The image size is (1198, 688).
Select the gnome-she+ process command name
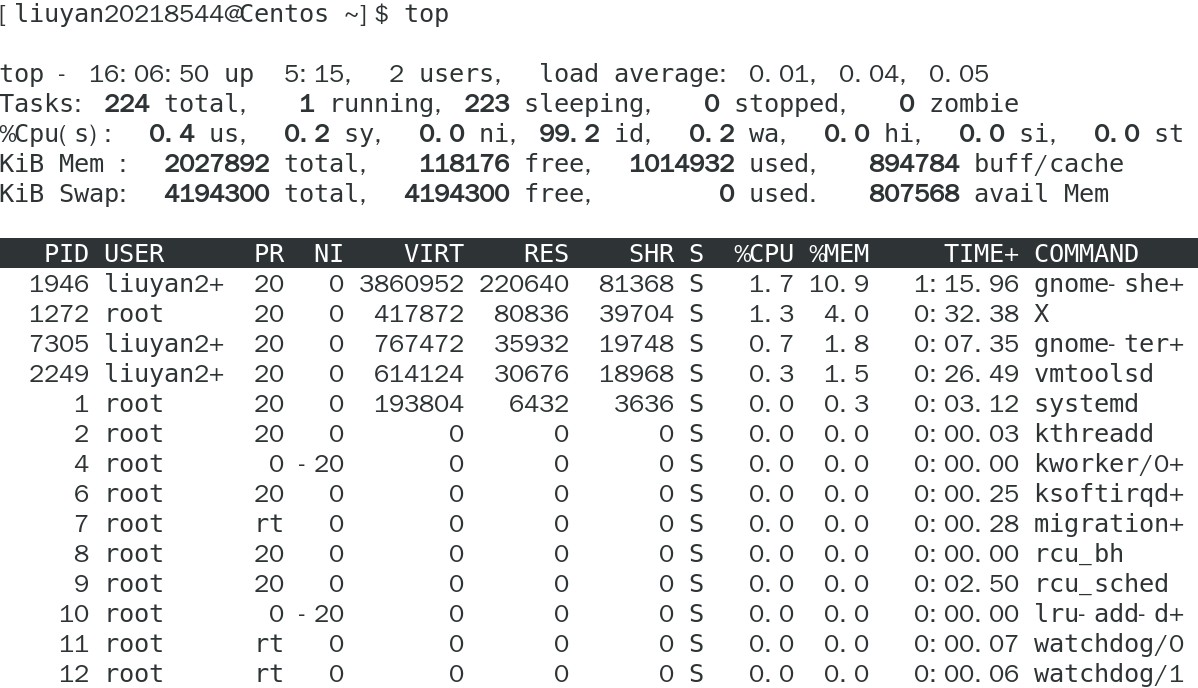(1108, 284)
